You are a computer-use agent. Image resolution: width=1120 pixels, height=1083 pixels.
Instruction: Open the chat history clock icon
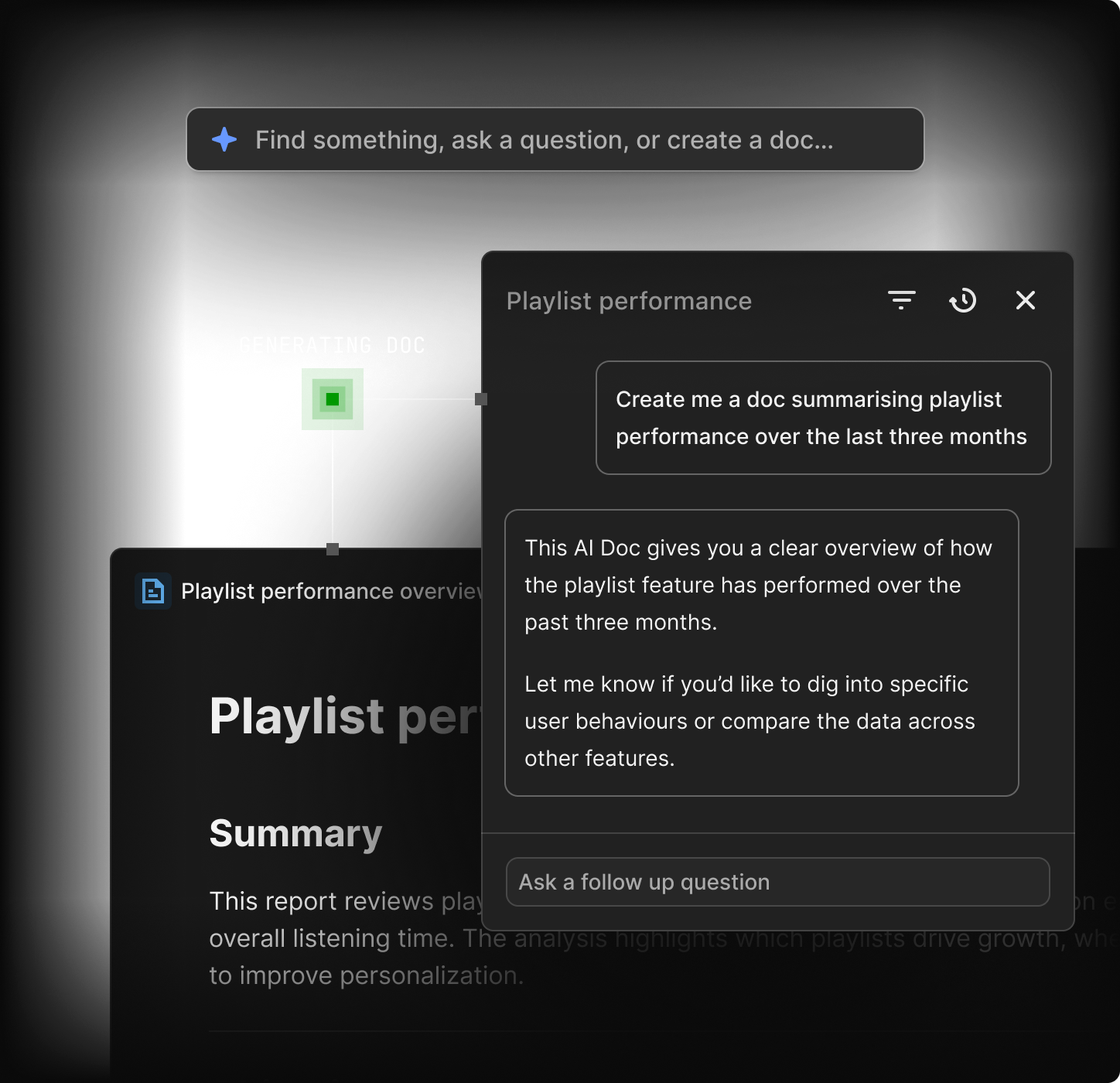(963, 300)
